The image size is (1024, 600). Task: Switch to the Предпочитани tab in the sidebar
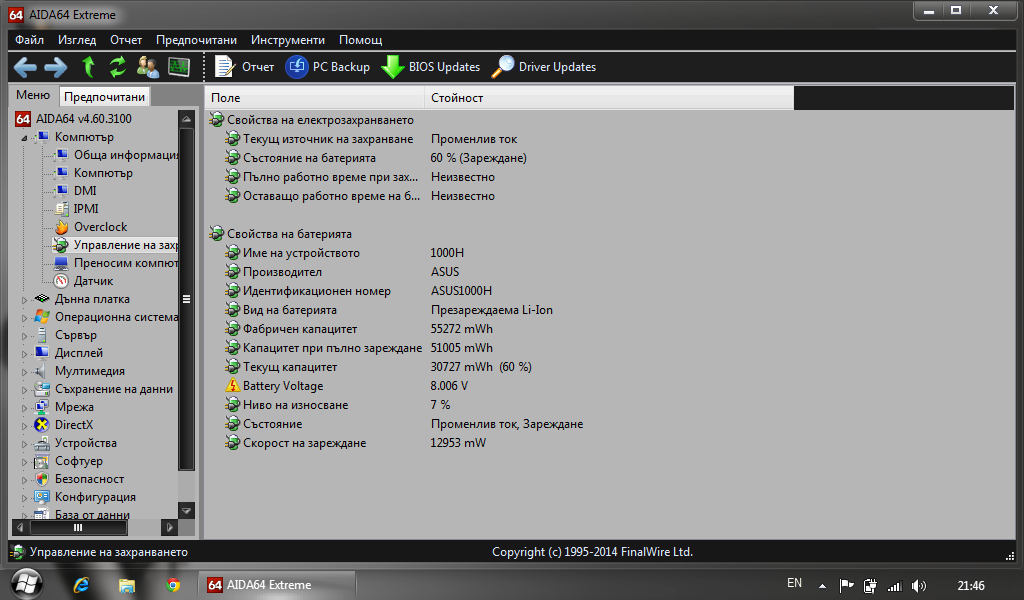(x=104, y=97)
